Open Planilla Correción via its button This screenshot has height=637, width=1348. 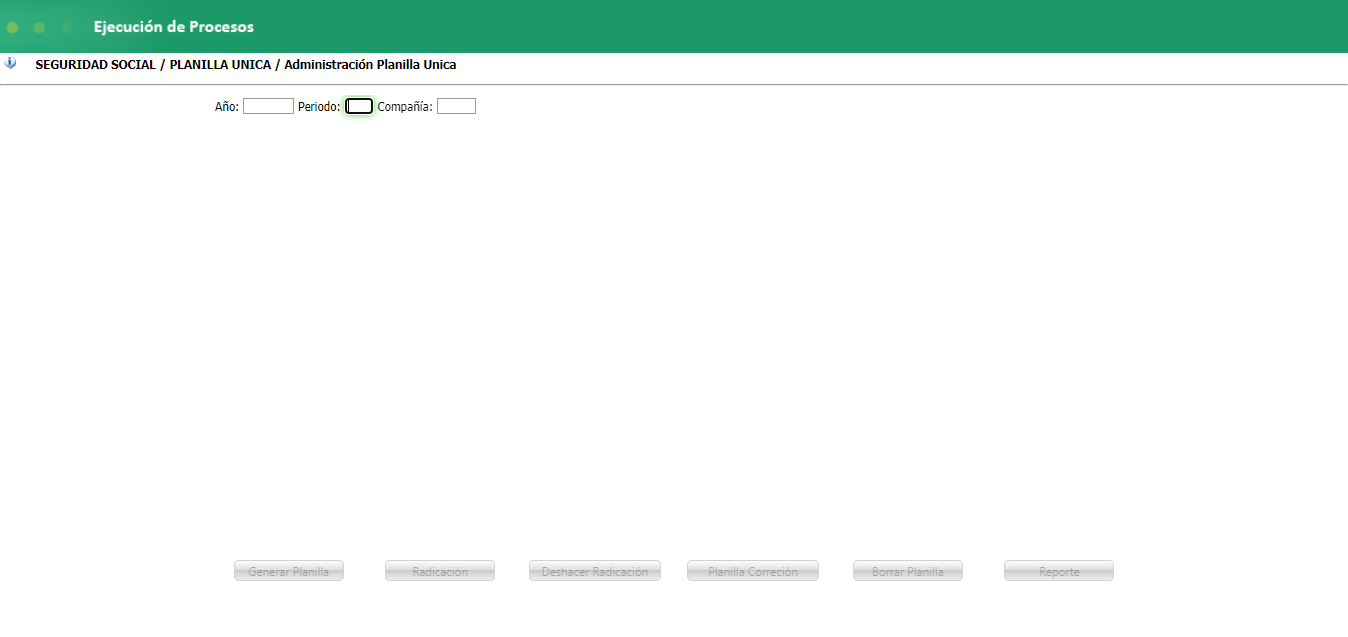pyautogui.click(x=752, y=571)
